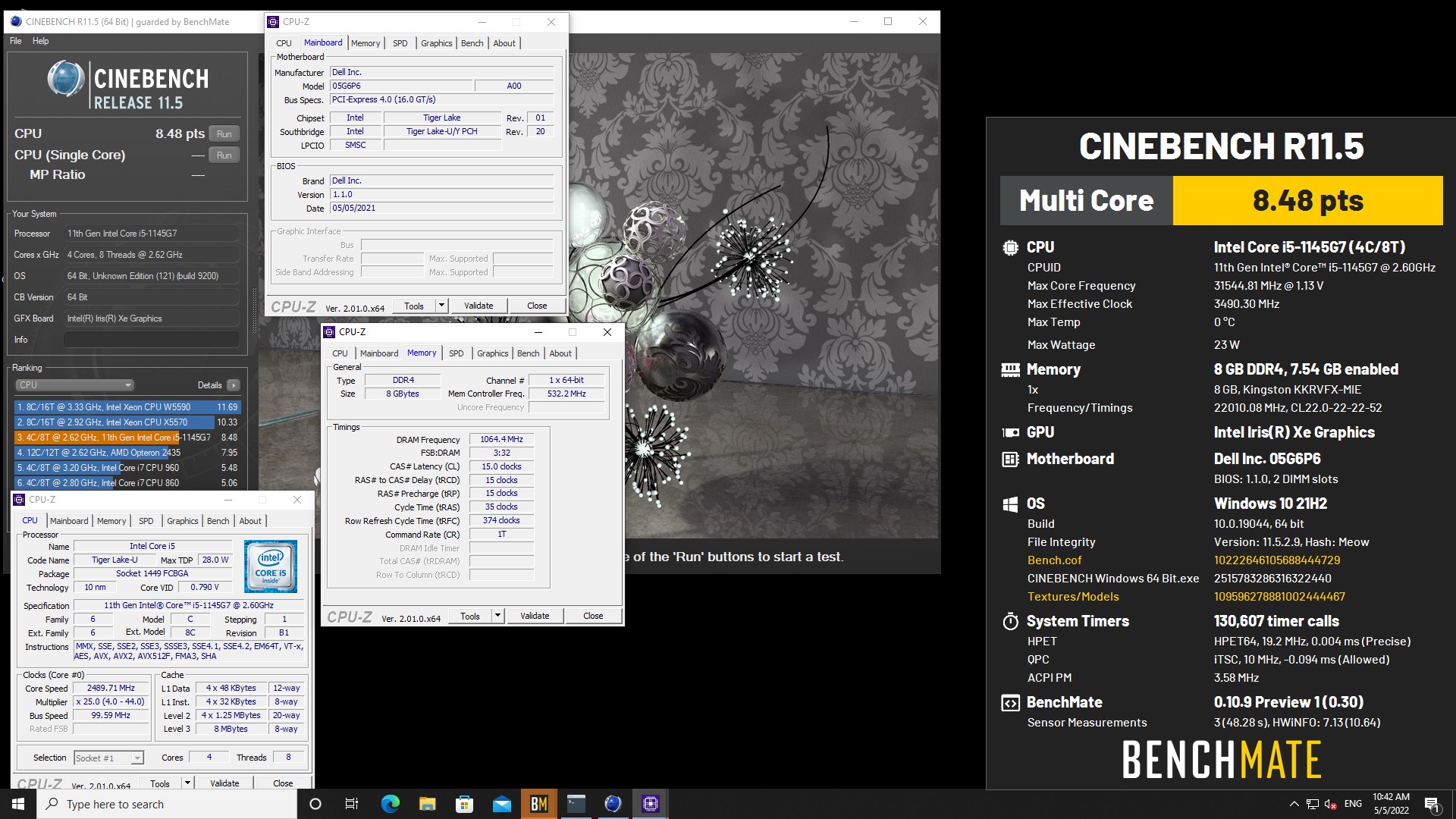Click CPU-Z title icon in Mainboard window
This screenshot has height=819, width=1456.
tap(274, 22)
